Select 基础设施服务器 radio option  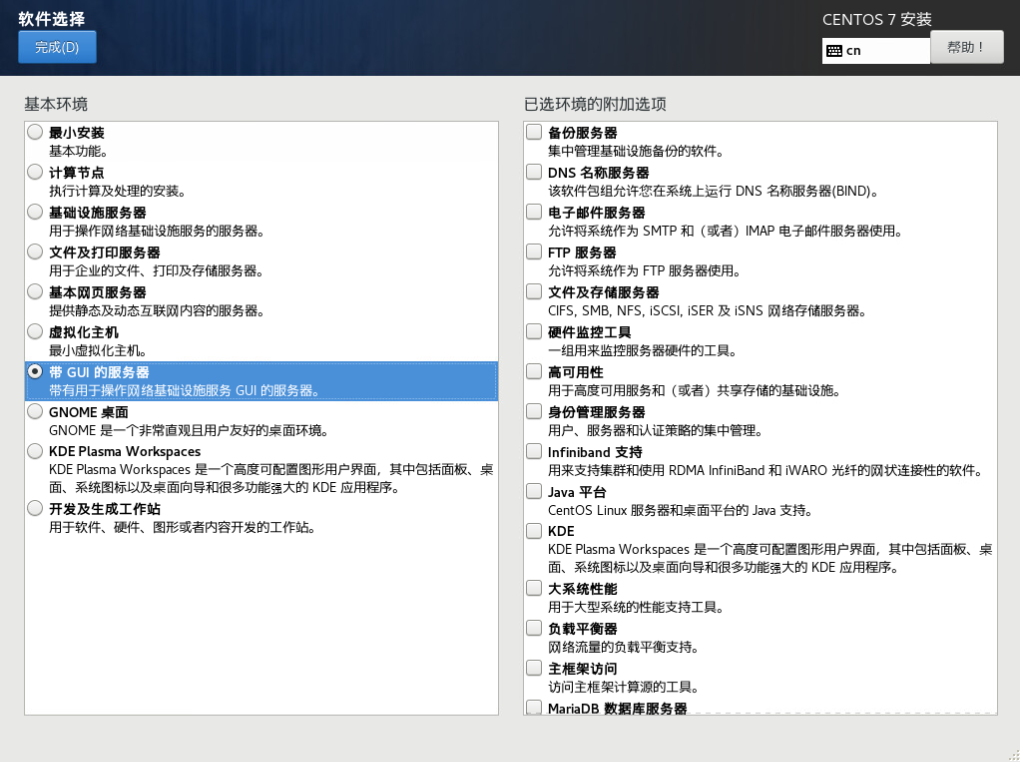click(x=35, y=212)
